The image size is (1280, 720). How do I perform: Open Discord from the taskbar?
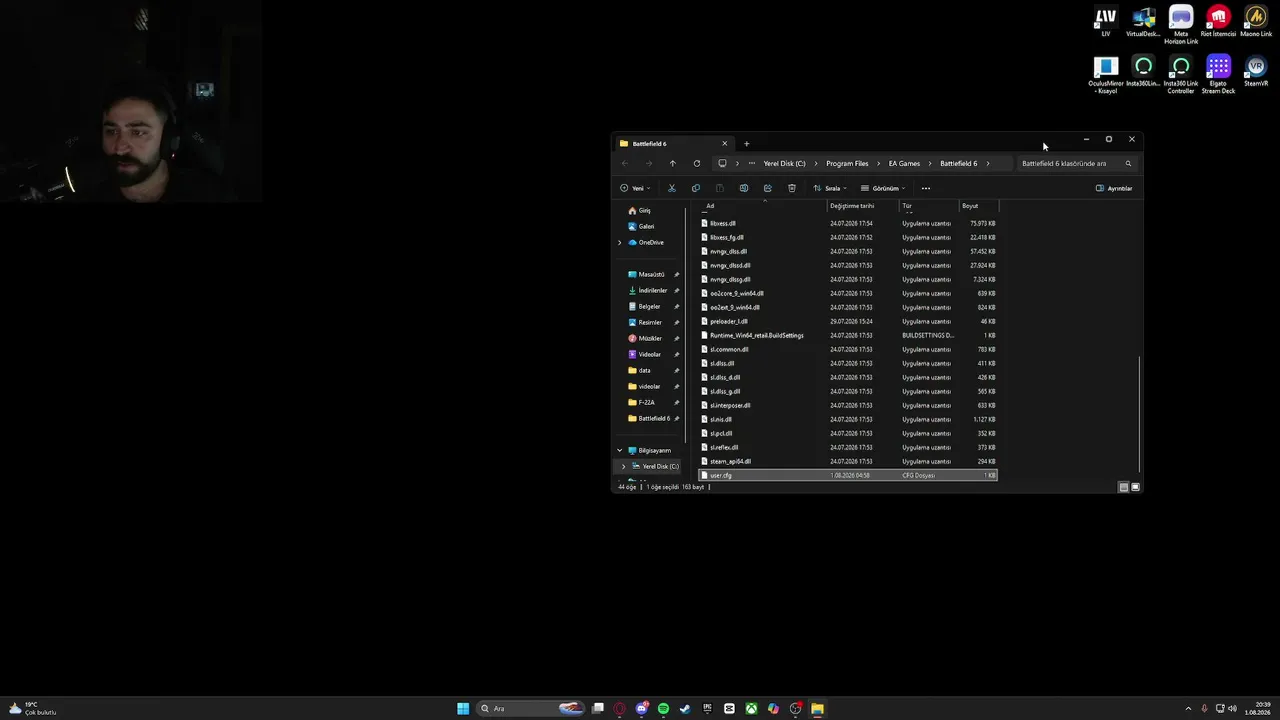click(x=641, y=709)
